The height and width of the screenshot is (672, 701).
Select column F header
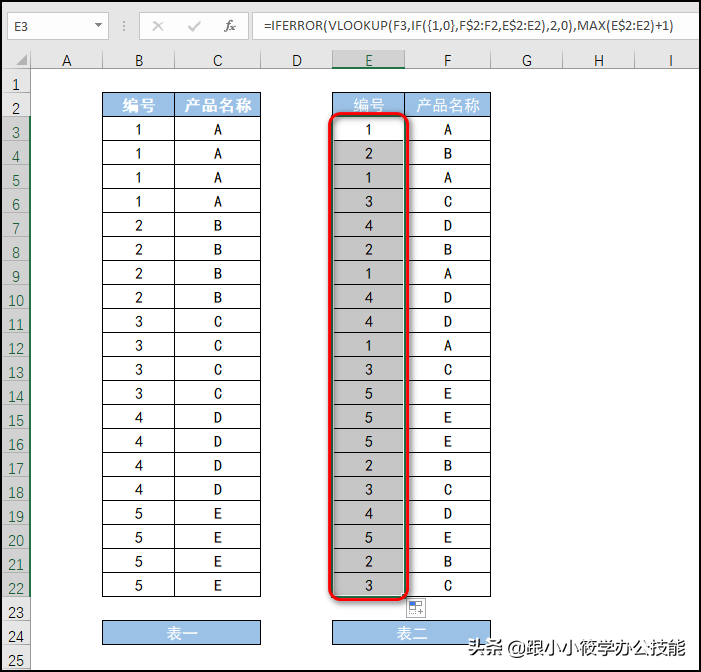(x=448, y=60)
